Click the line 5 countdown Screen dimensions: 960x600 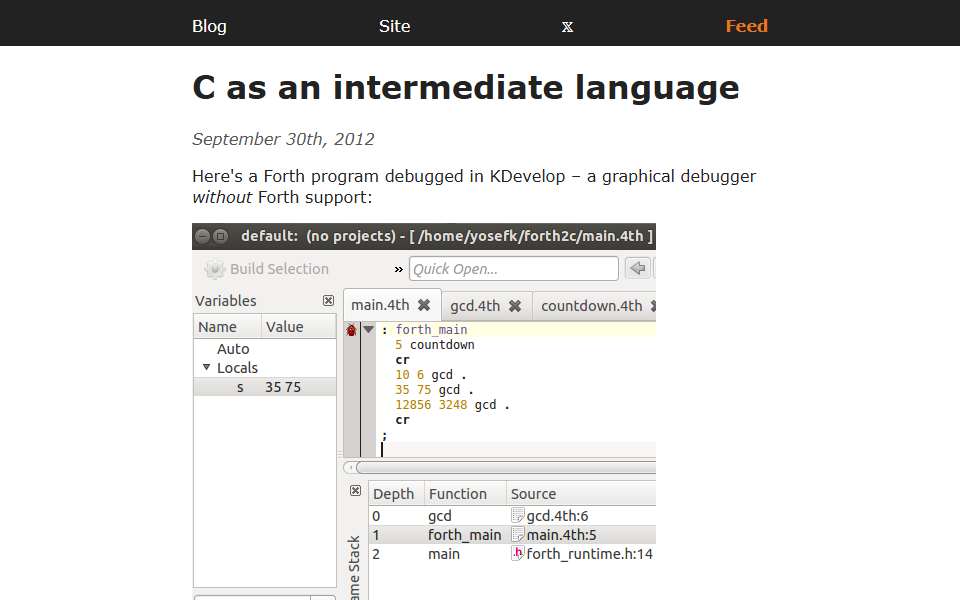coord(435,345)
